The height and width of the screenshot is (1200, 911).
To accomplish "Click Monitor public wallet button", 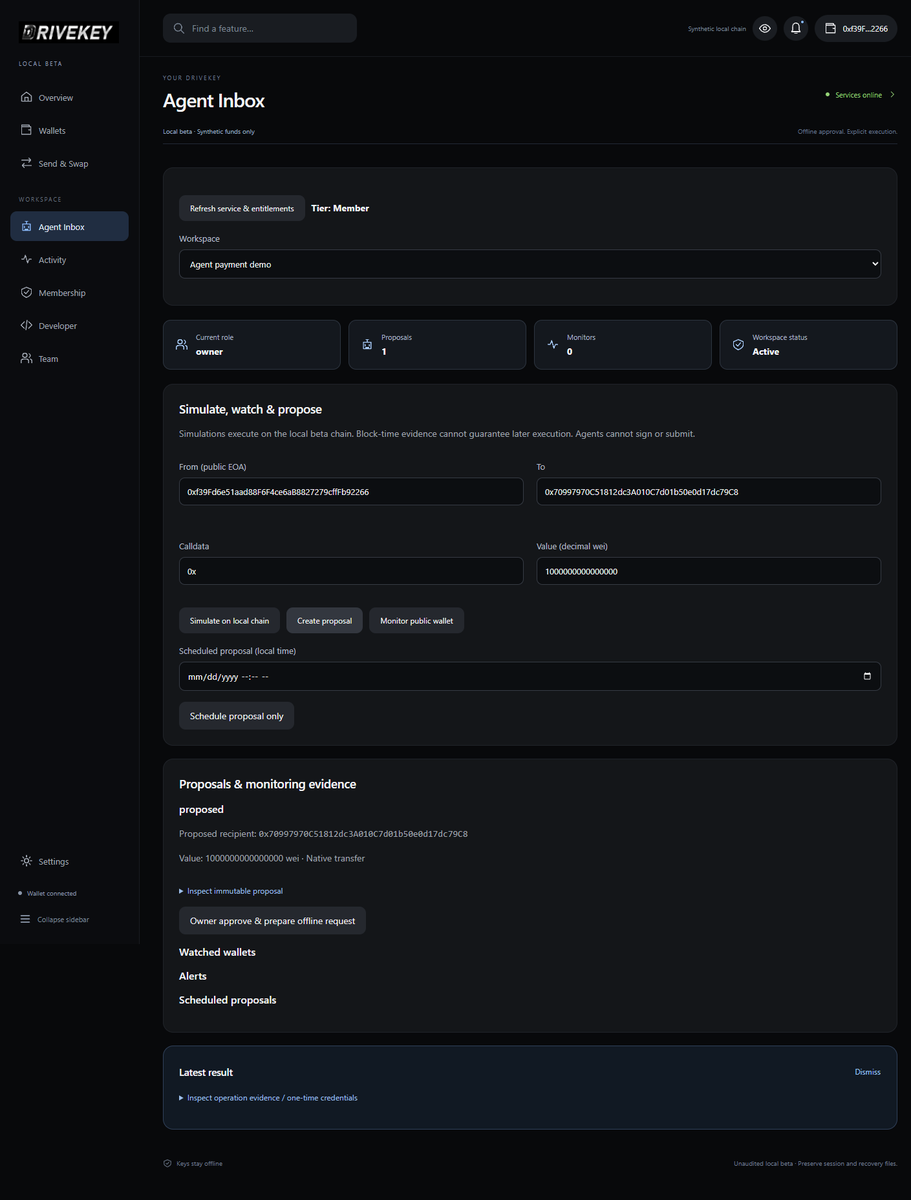I will [x=417, y=621].
